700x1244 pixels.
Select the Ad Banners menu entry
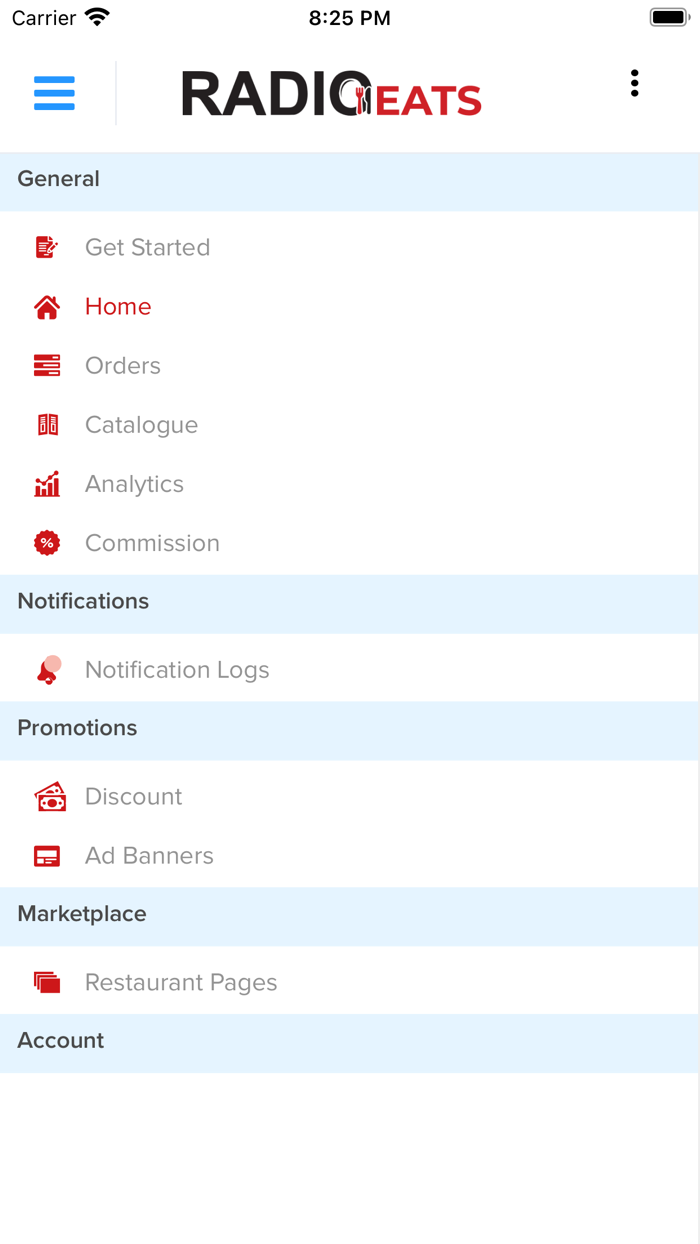click(149, 856)
